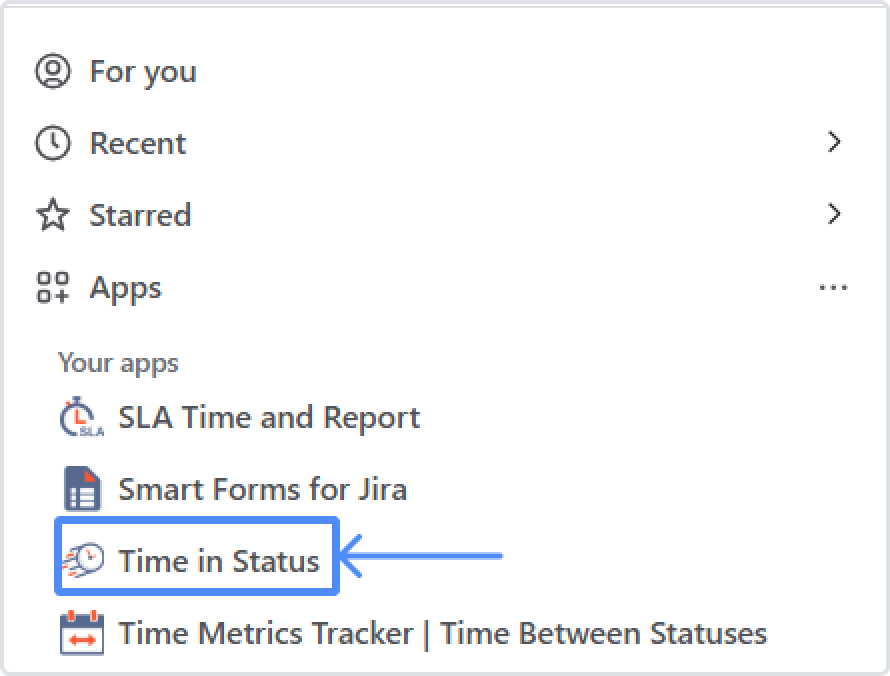Viewport: 890px width, 676px height.
Task: Click the Time in Status clock icon
Action: click(x=82, y=561)
